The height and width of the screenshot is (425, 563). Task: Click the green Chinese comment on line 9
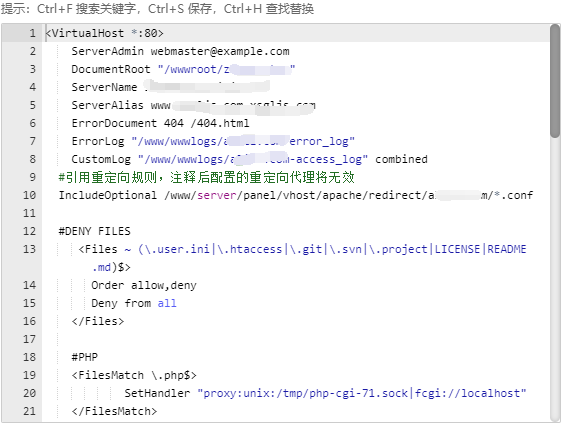tap(206, 177)
